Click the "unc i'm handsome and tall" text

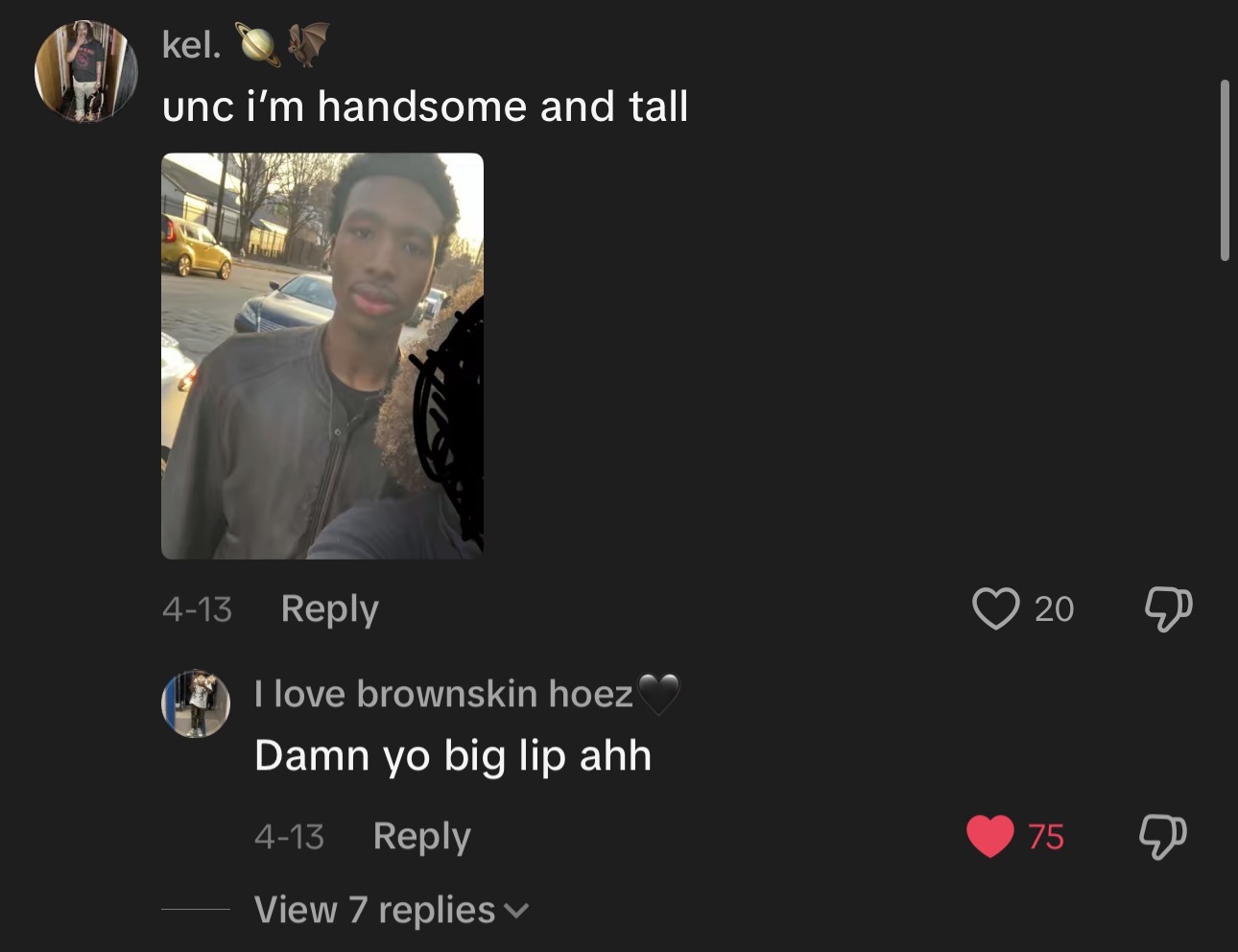(425, 107)
